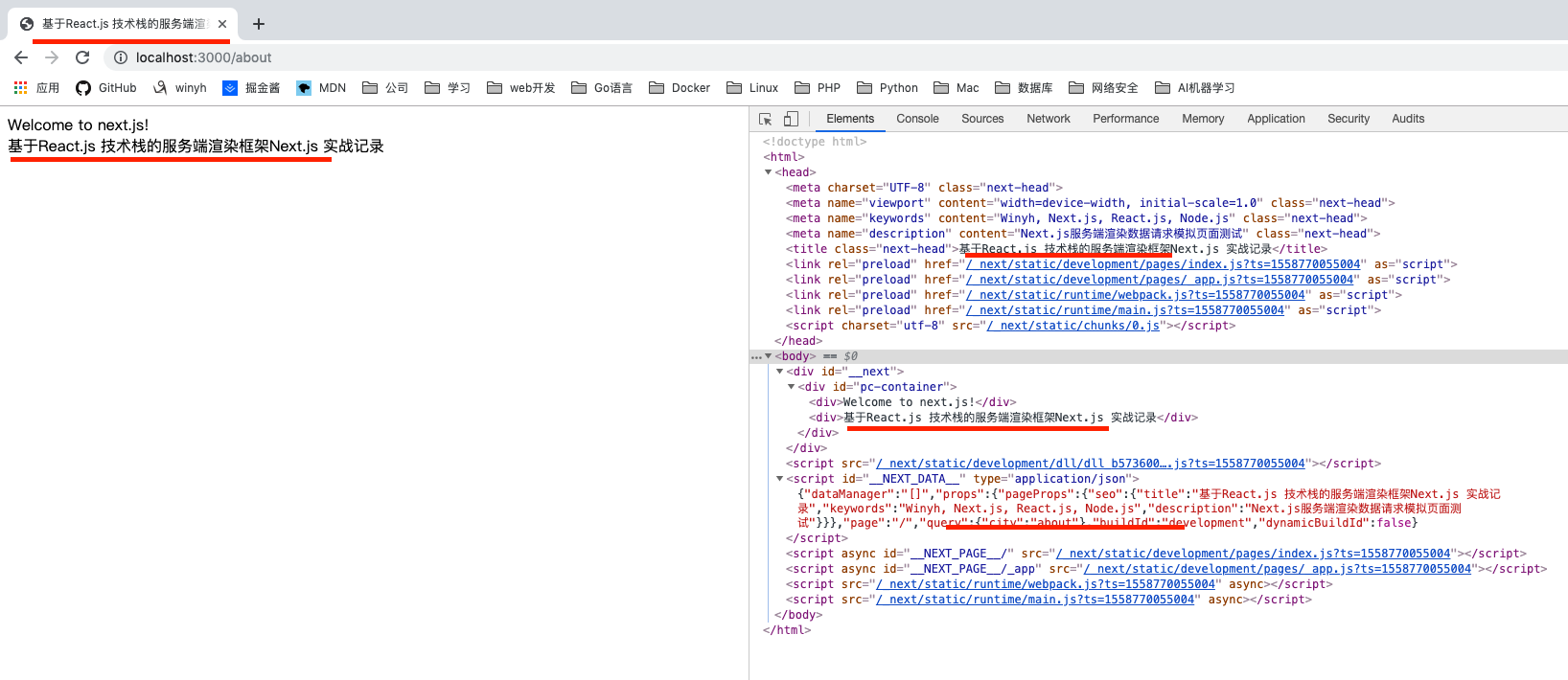This screenshot has height=680, width=1568.
Task: Open the web开发 bookmark folder
Action: pos(521,87)
